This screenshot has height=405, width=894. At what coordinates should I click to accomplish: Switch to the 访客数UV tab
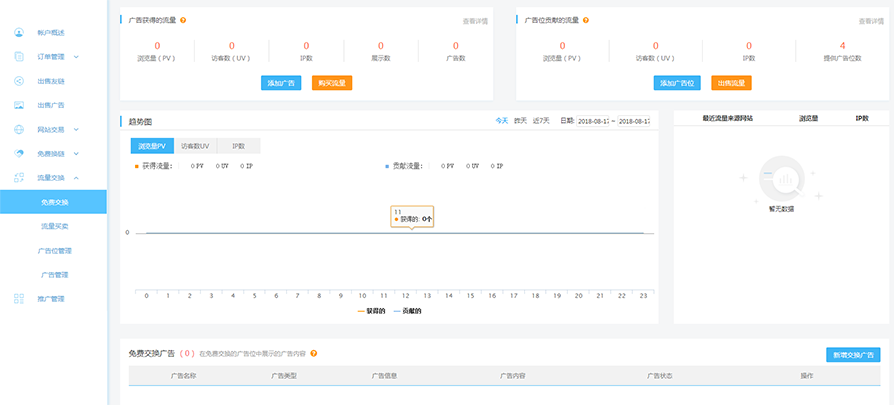[194, 146]
